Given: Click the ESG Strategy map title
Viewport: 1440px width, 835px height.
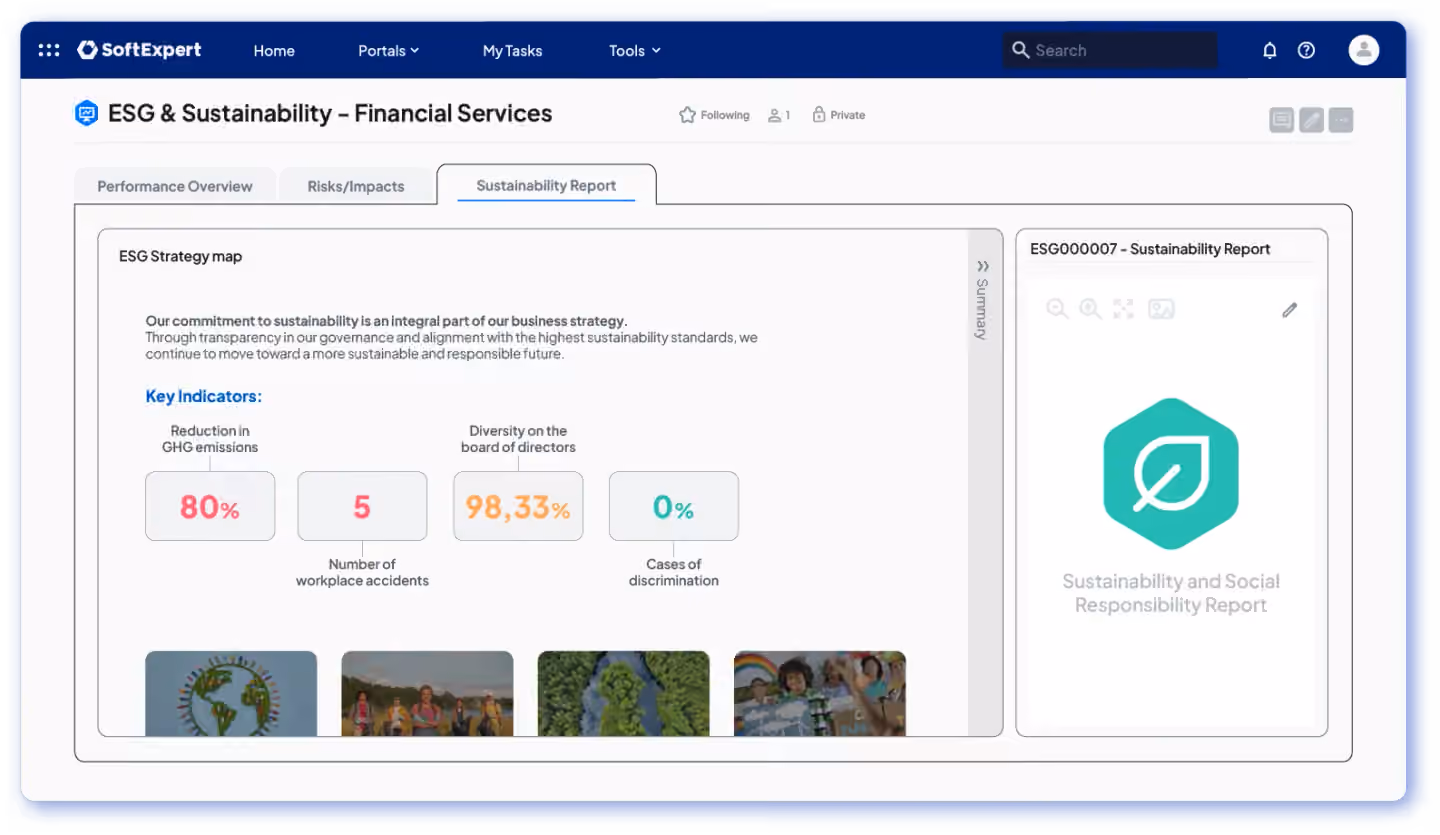Looking at the screenshot, I should click(x=180, y=256).
